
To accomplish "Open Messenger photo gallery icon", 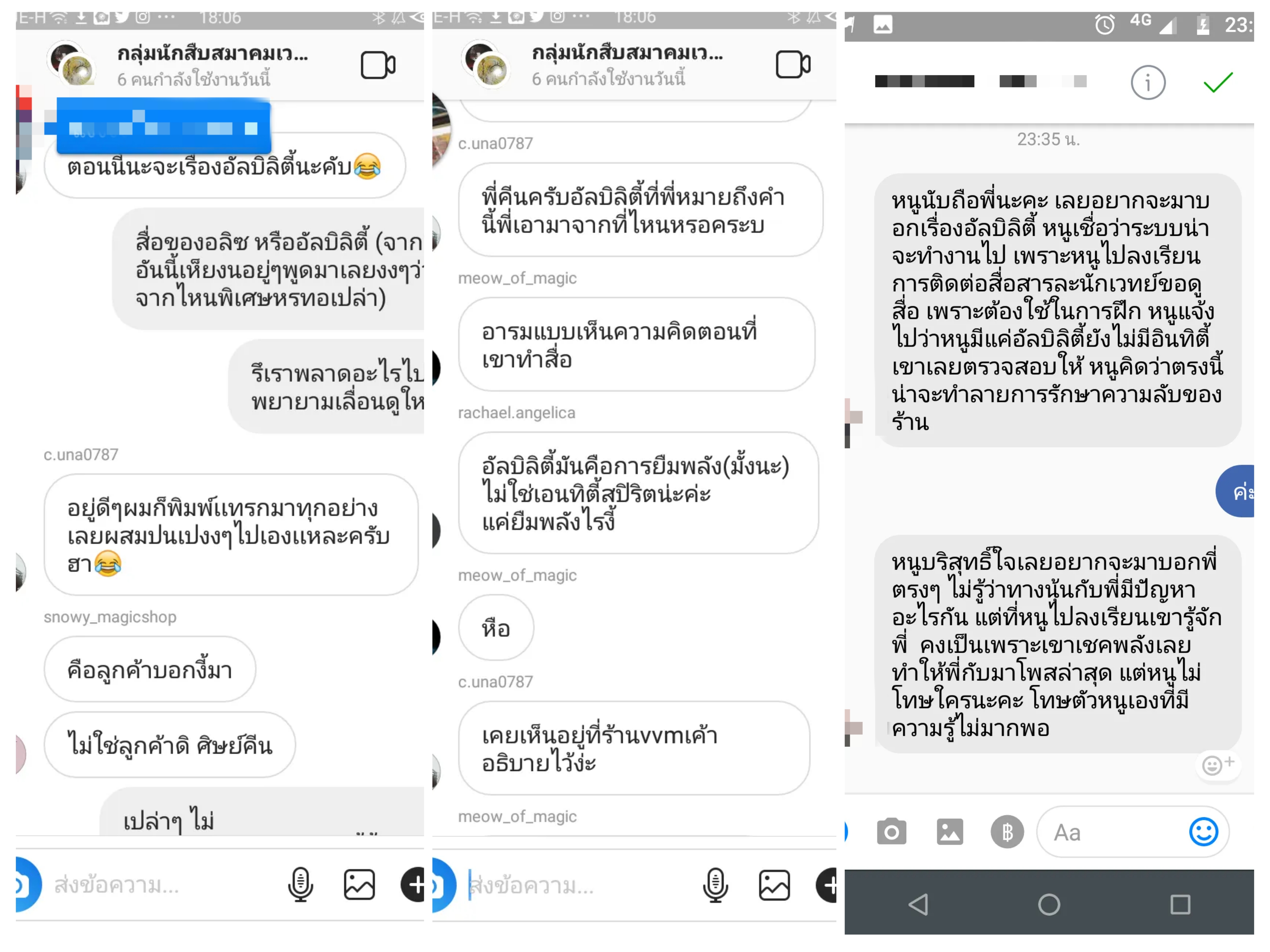I will tap(950, 831).
